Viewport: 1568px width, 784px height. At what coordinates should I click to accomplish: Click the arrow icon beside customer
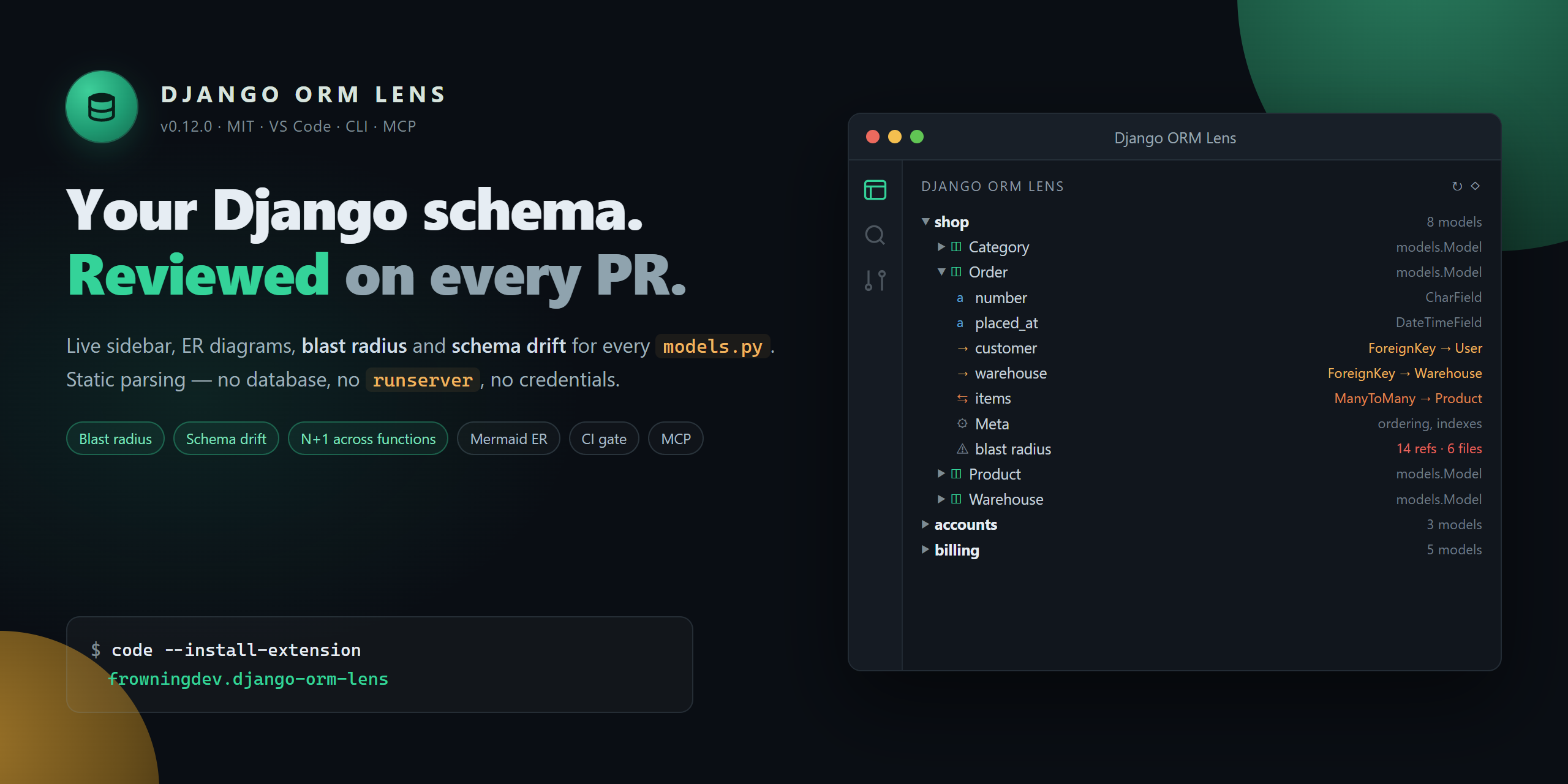pos(962,349)
